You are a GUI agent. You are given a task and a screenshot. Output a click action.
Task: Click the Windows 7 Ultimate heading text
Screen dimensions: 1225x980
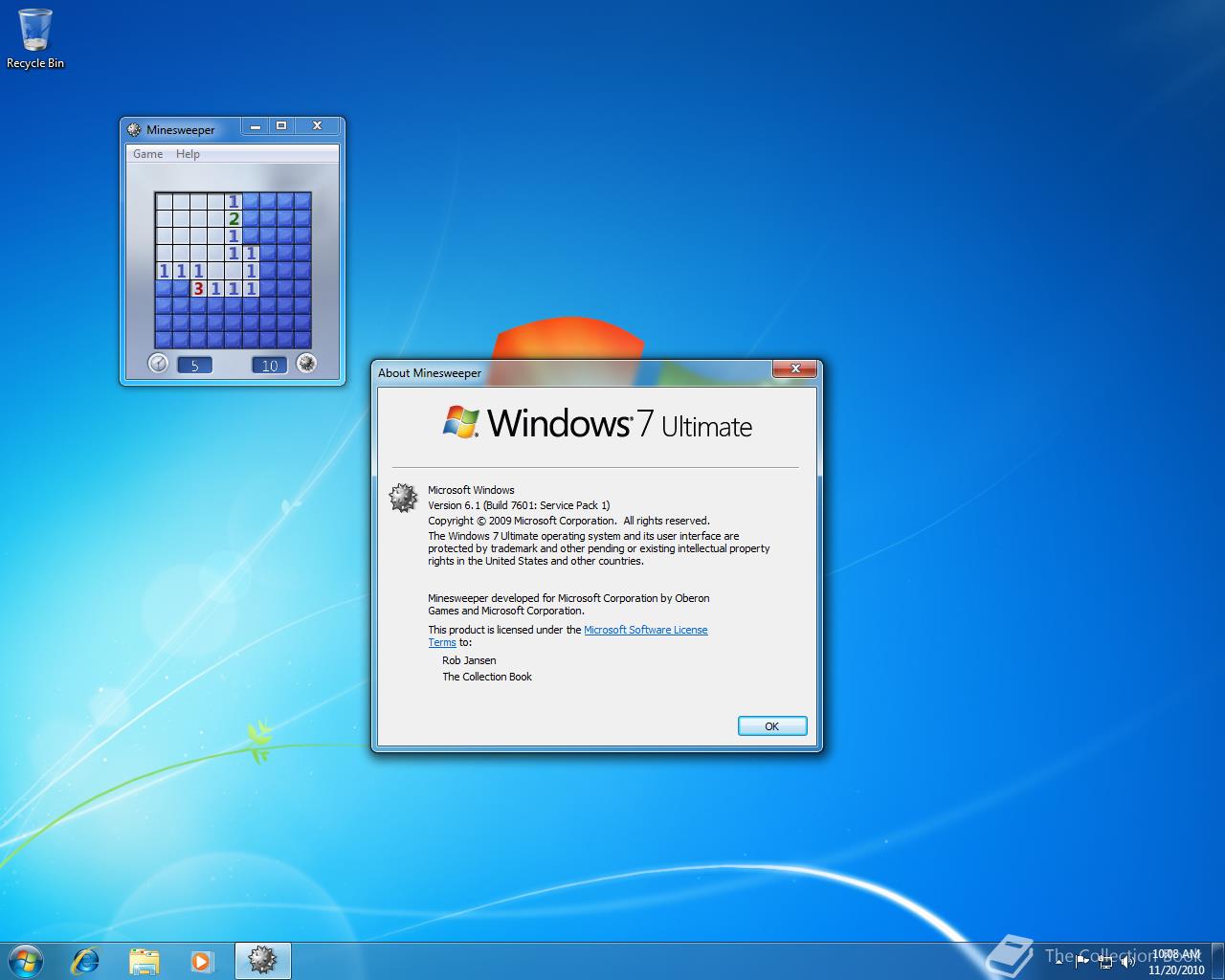pos(620,423)
